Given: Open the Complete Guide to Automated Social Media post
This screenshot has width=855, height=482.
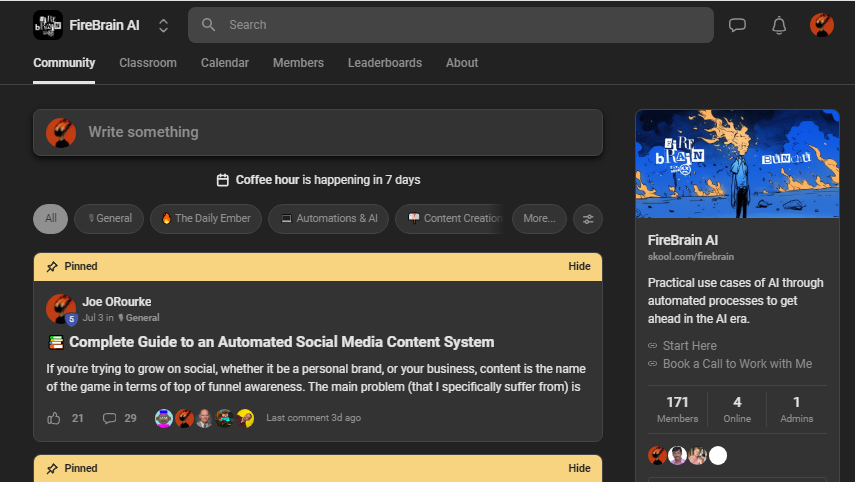Looking at the screenshot, I should tap(281, 342).
